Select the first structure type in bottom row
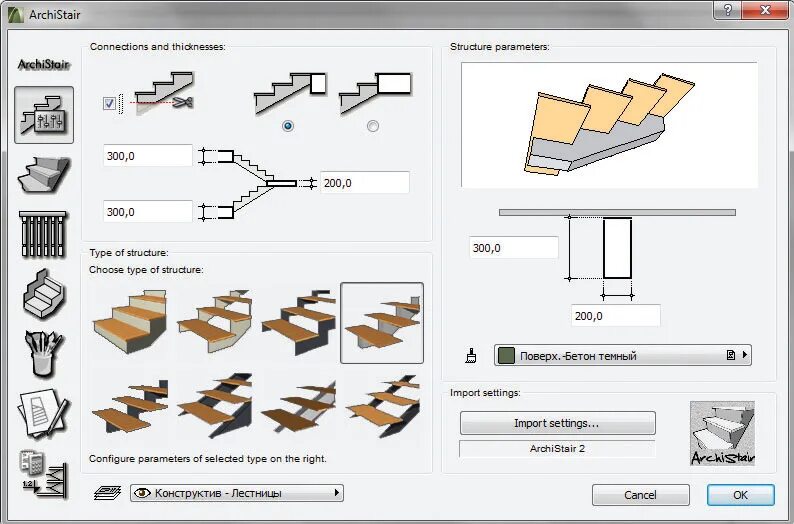 (x=130, y=406)
